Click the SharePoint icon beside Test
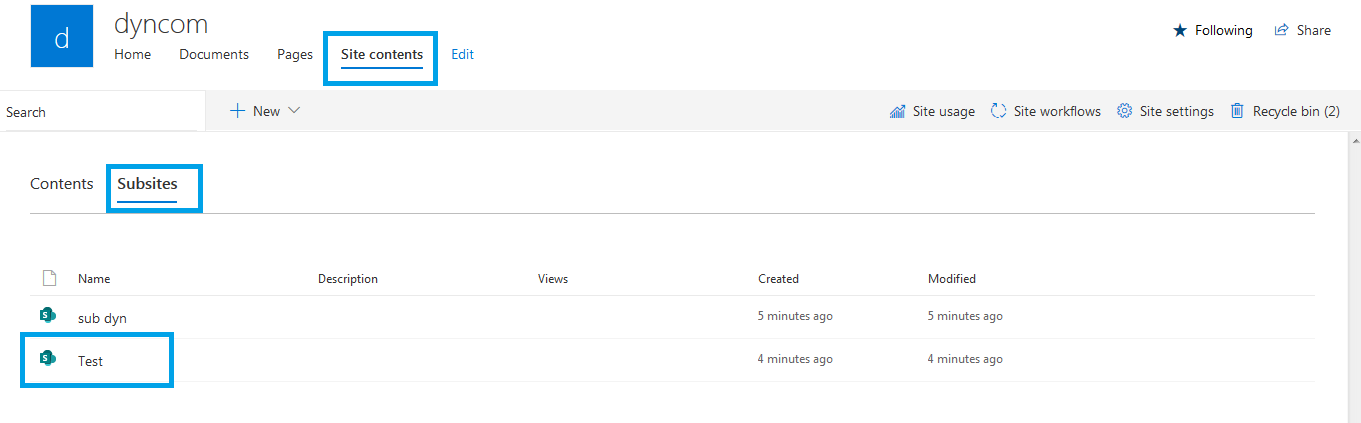 tap(47, 358)
